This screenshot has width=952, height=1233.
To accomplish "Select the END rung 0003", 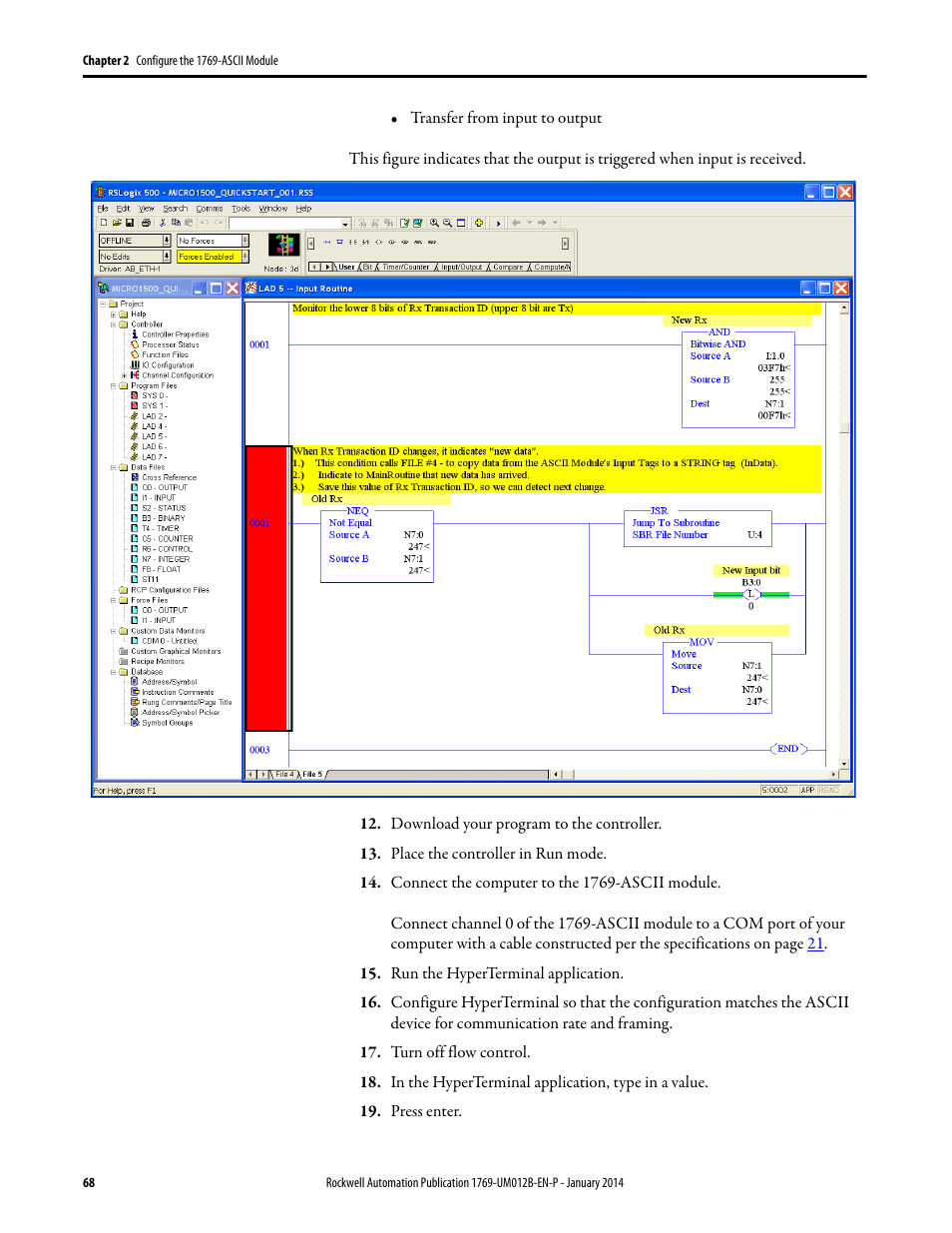I will [x=259, y=750].
